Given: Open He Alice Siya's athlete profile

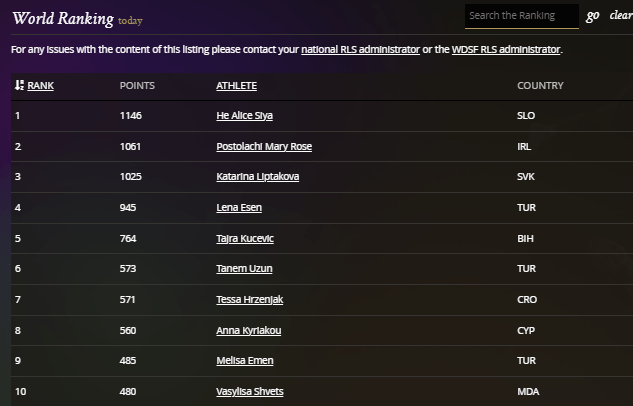Looking at the screenshot, I should 244,116.
